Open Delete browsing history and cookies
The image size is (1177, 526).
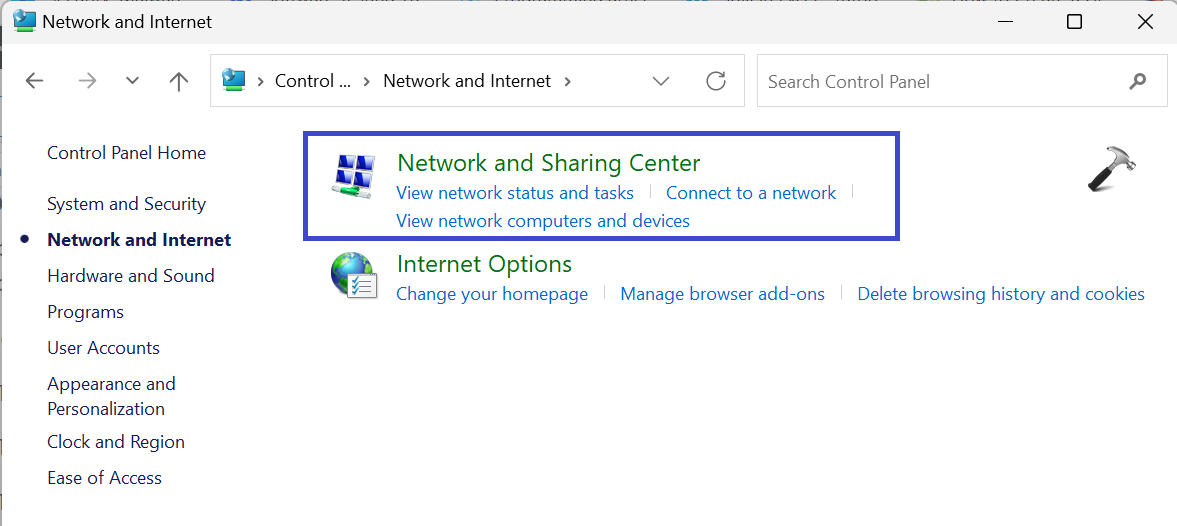1001,294
